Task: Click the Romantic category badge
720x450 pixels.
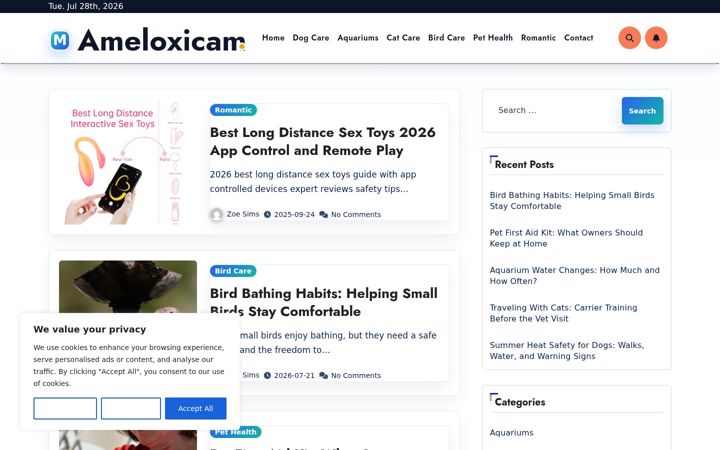Action: tap(233, 110)
